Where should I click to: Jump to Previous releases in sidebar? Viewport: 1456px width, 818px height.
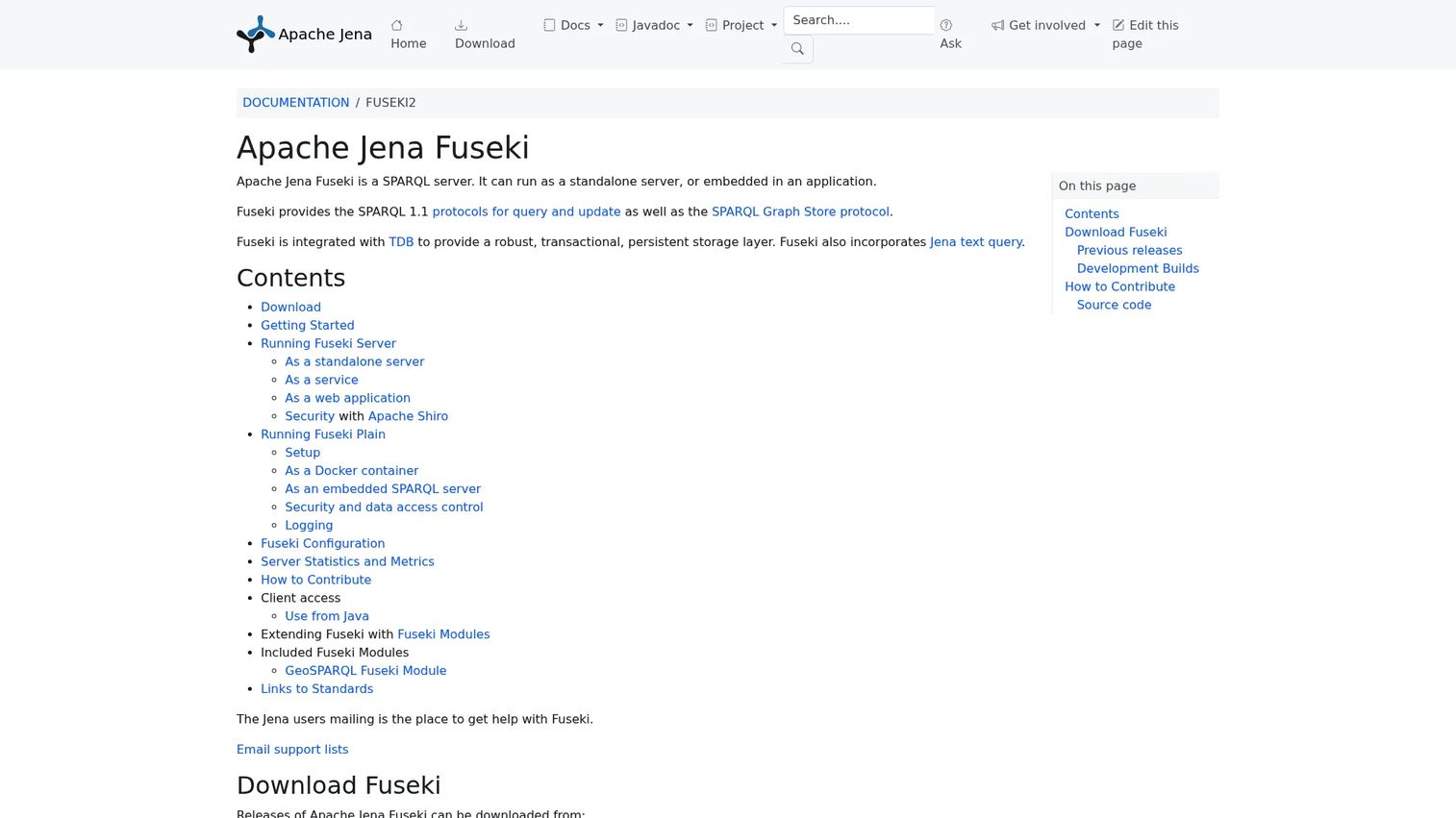coord(1129,251)
